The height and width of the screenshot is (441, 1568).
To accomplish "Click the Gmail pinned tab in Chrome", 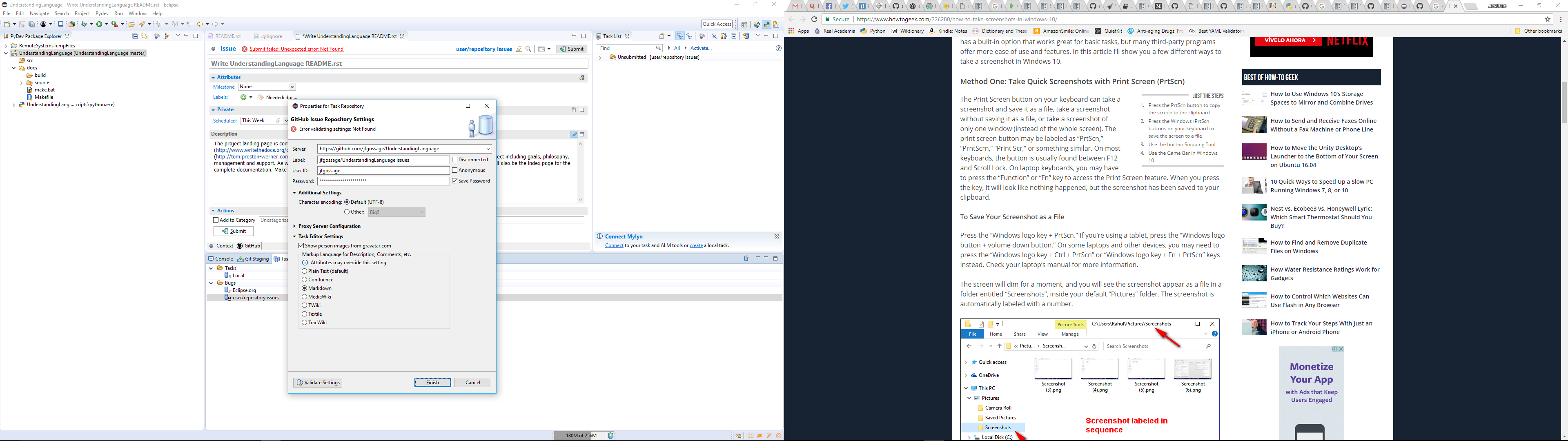I will 795,6.
